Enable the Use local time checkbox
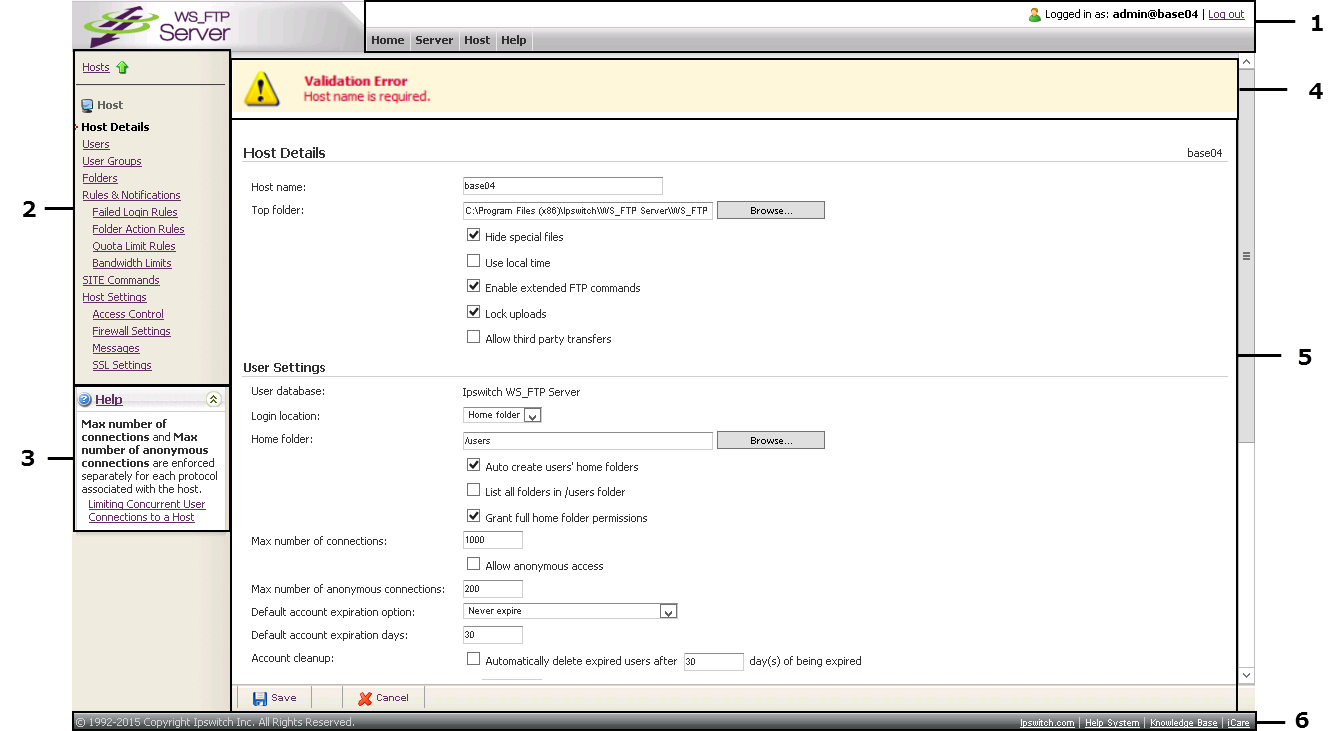The width and height of the screenshot is (1332, 731). tap(474, 262)
